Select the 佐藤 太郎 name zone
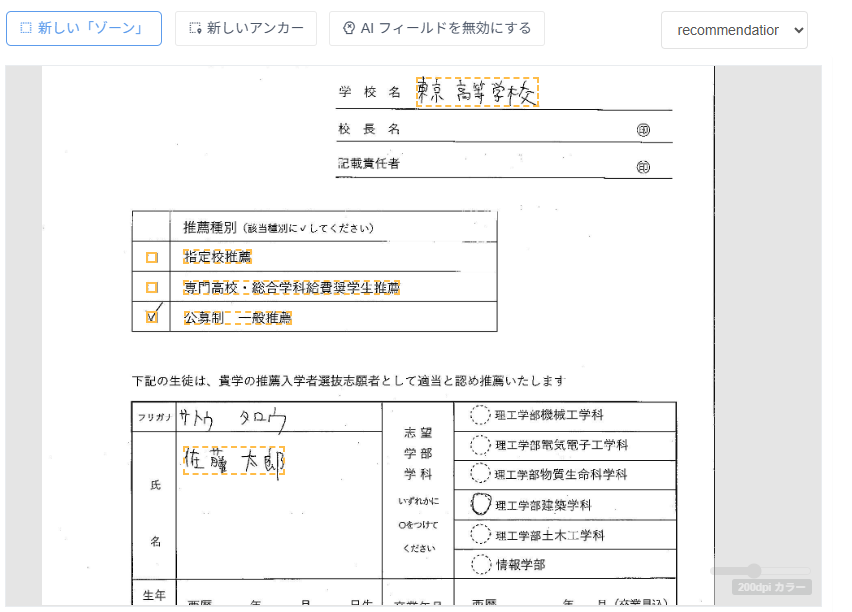This screenshot has width=852, height=612. point(234,461)
